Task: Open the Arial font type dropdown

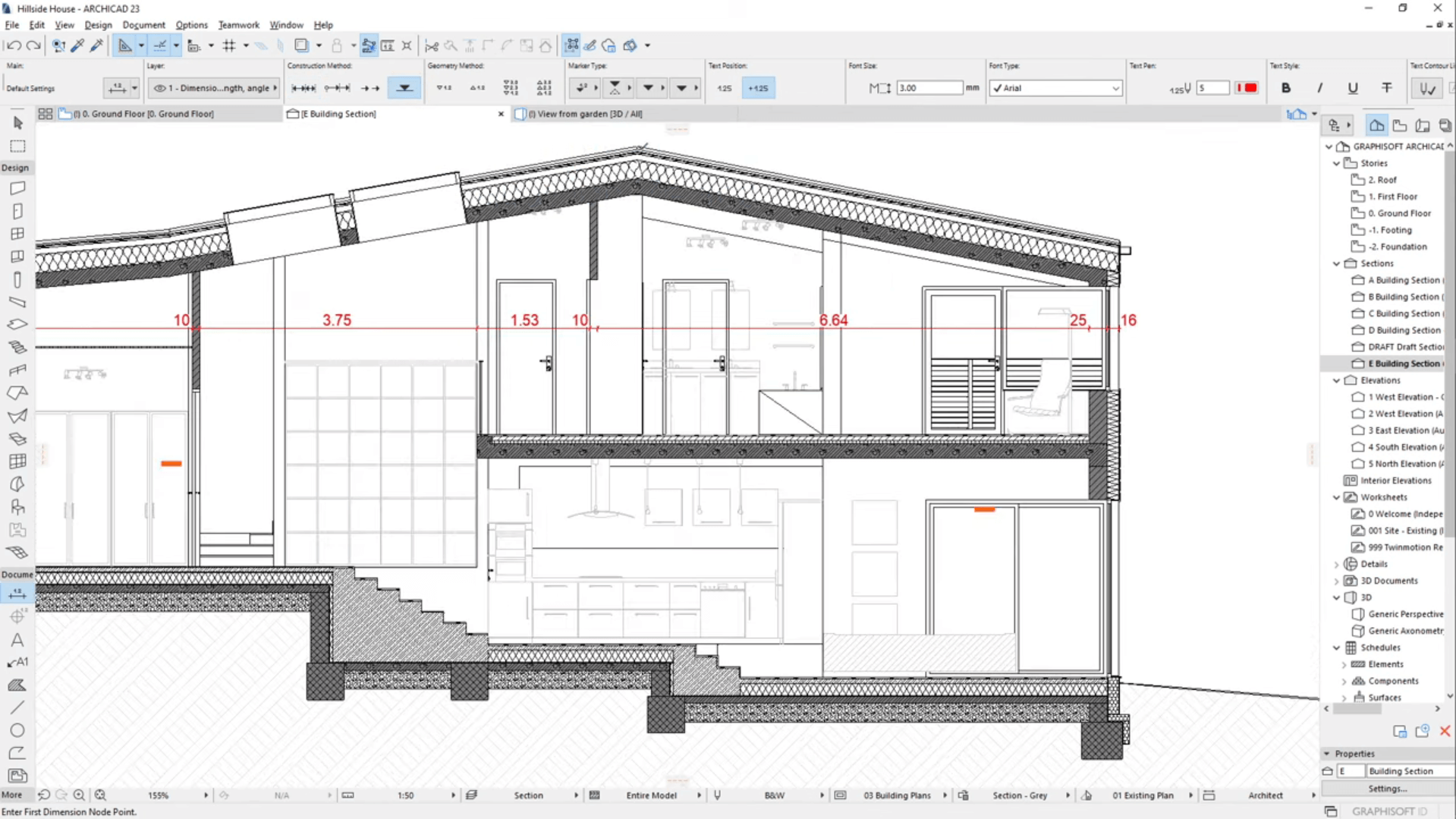Action: tap(1055, 88)
